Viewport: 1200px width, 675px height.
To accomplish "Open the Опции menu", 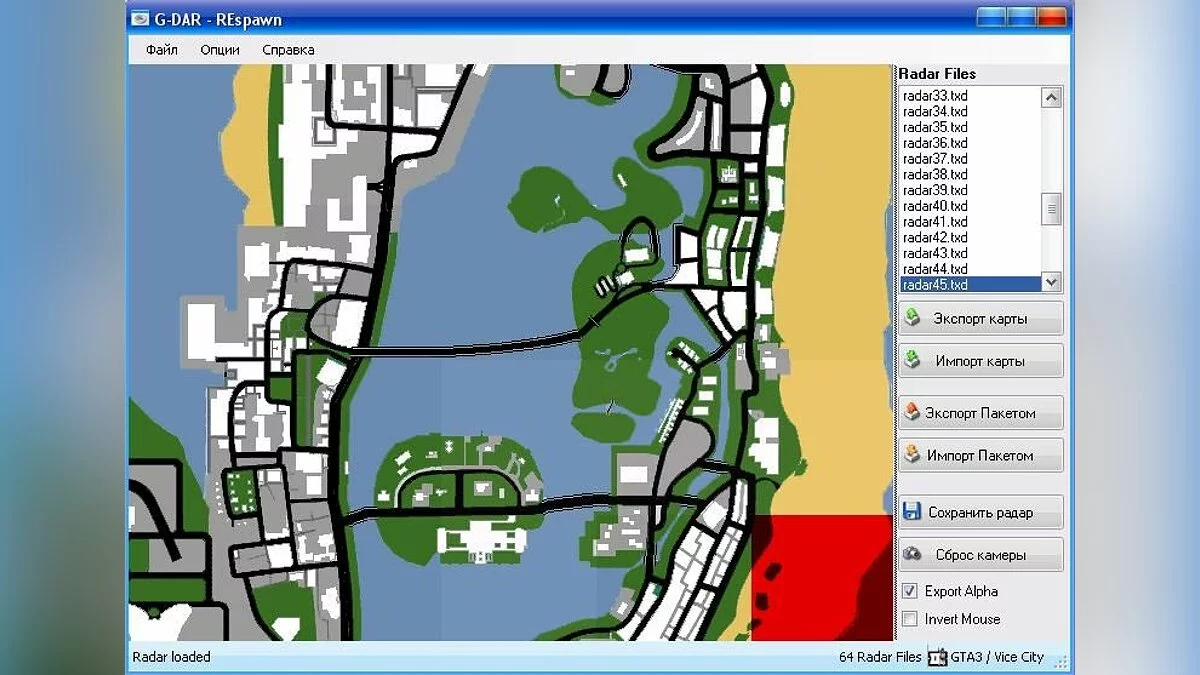I will (220, 49).
